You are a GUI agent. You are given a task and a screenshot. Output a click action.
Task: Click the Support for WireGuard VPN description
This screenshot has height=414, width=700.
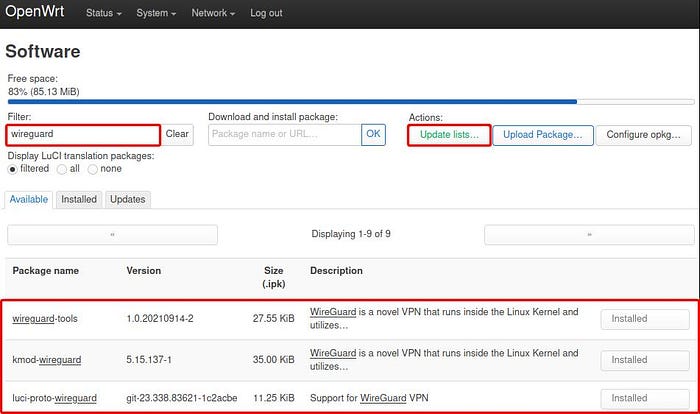pyautogui.click(x=369, y=398)
